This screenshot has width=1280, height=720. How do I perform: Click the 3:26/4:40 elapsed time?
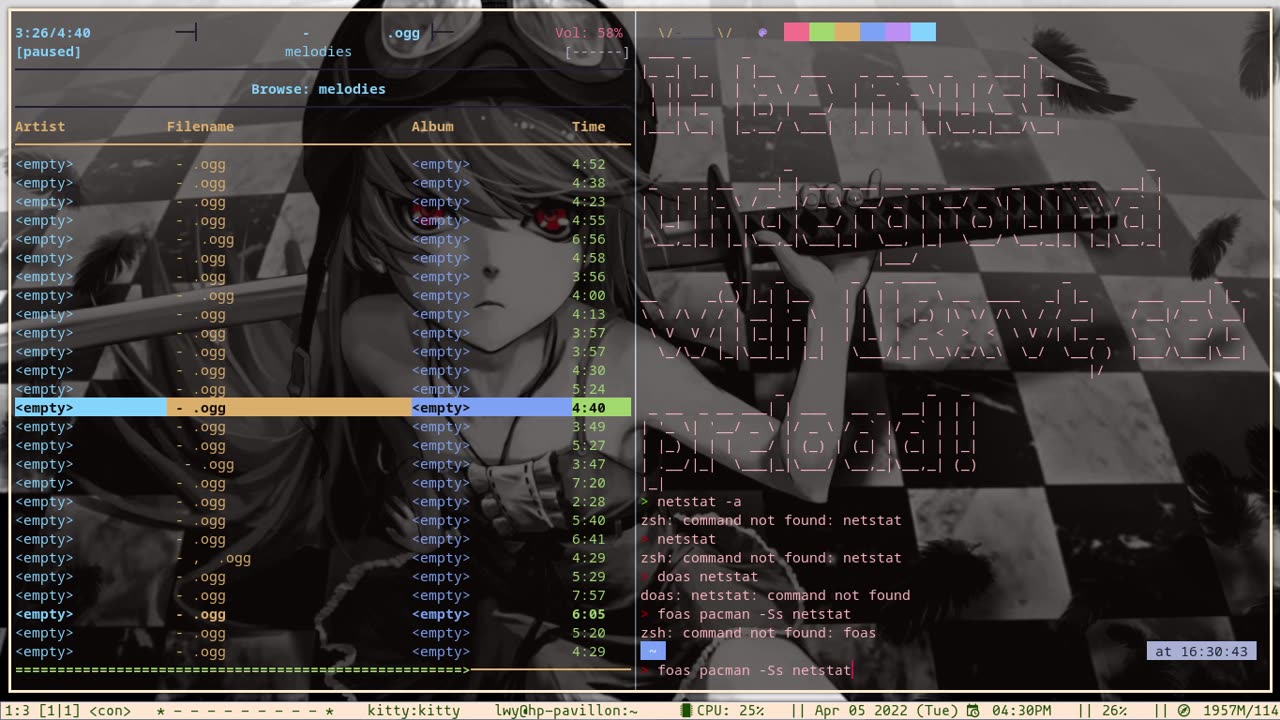click(x=53, y=33)
